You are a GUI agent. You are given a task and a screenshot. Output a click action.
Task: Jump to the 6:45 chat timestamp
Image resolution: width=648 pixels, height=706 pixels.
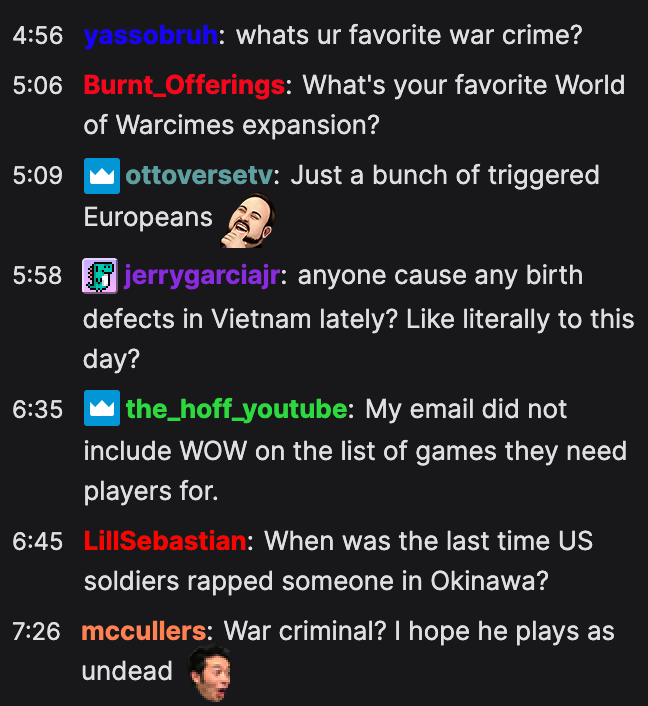click(x=38, y=541)
